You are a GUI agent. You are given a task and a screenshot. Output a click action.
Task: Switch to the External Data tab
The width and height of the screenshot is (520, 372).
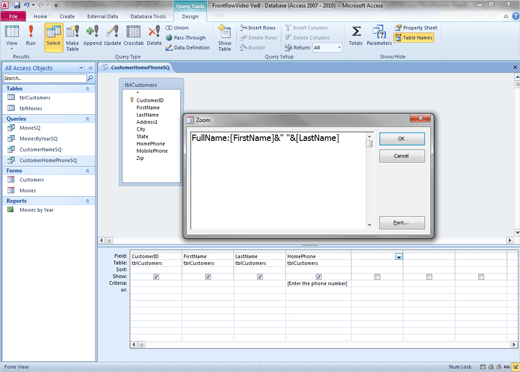(x=102, y=16)
